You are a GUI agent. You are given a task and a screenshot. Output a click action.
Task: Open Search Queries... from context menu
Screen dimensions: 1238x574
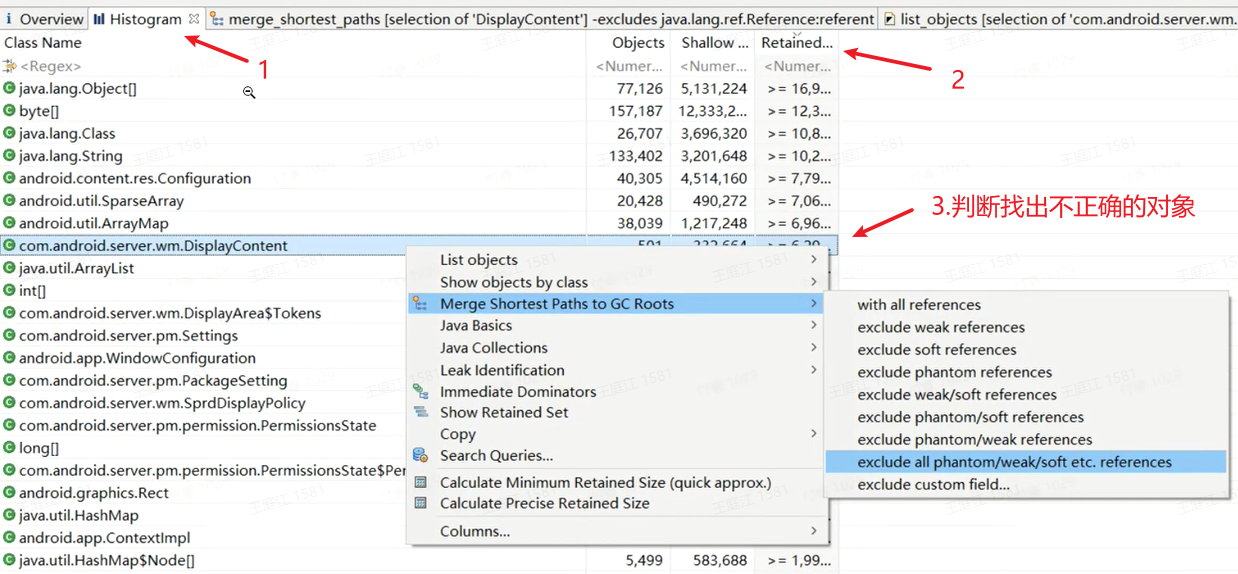(x=616, y=456)
